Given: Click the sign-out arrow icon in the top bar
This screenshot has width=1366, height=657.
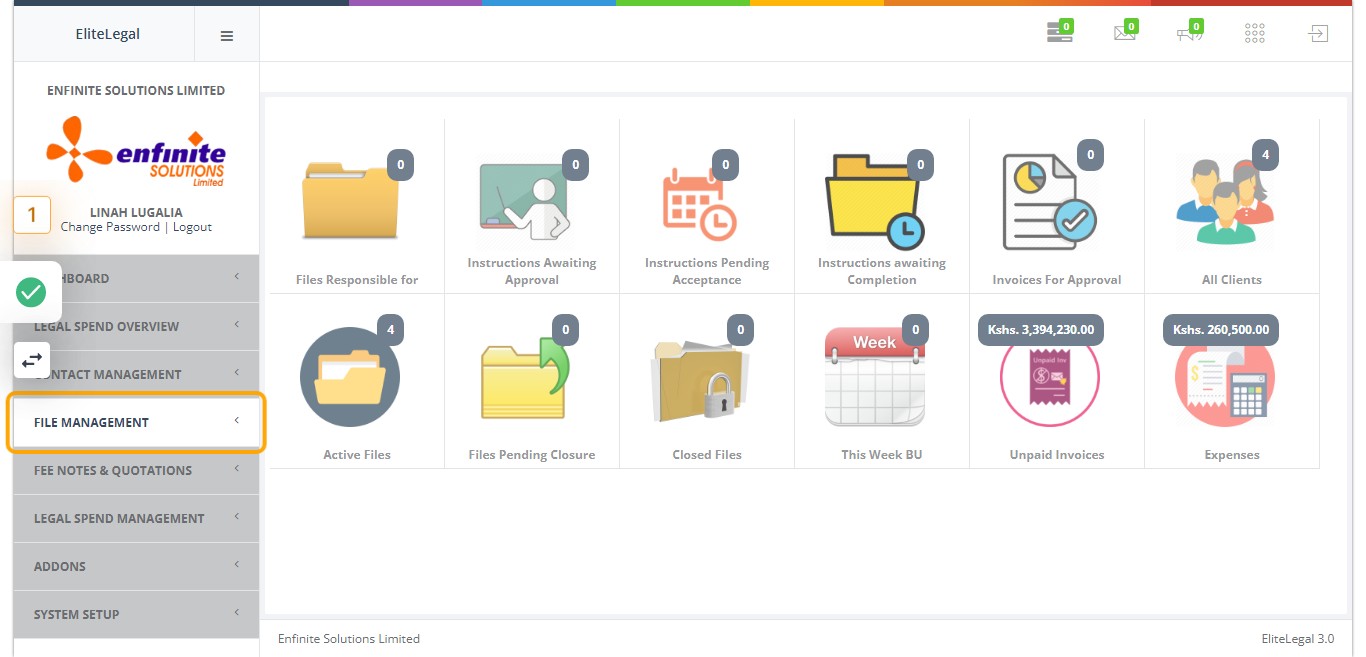Looking at the screenshot, I should click(1319, 33).
